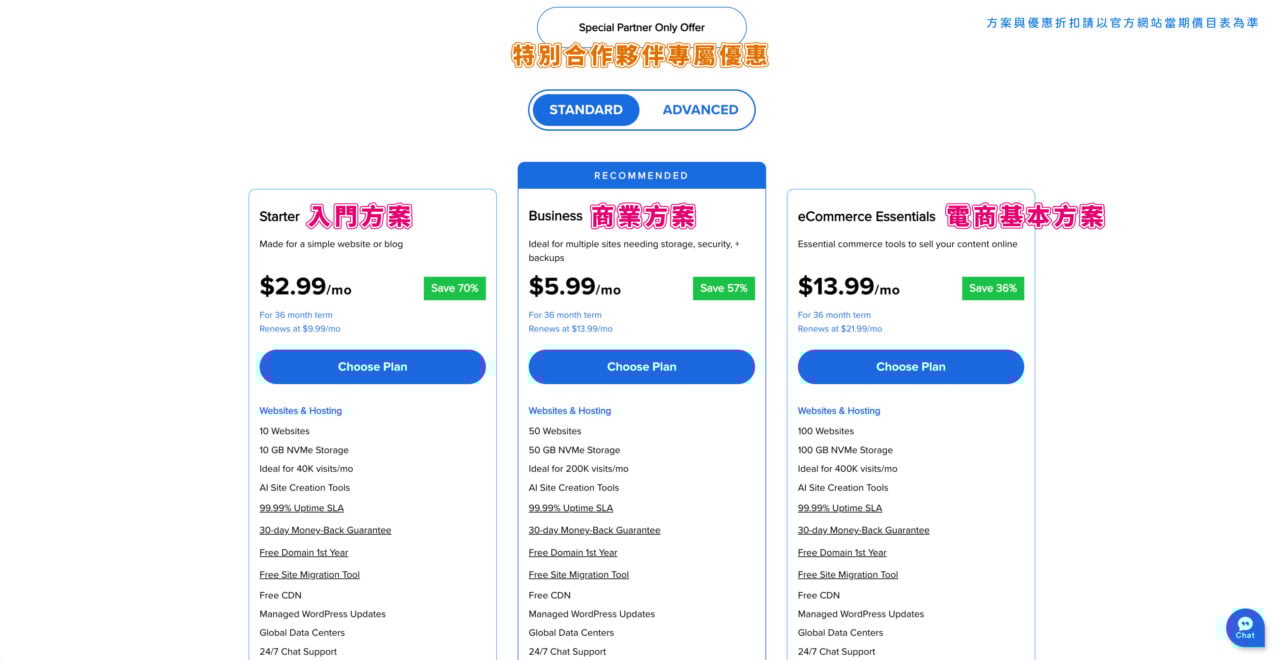This screenshot has width=1280, height=660.
Task: Switch to the STANDARD pricing tab
Action: click(x=586, y=109)
